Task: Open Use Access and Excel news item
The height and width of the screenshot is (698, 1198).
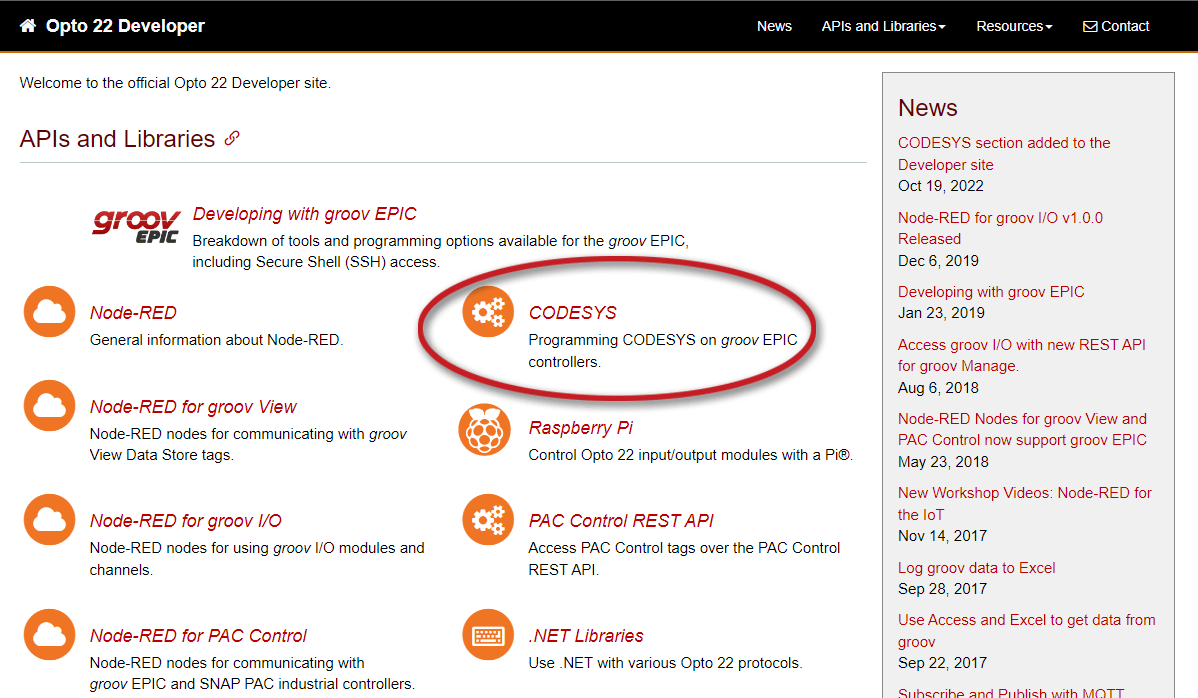Action: (1026, 631)
